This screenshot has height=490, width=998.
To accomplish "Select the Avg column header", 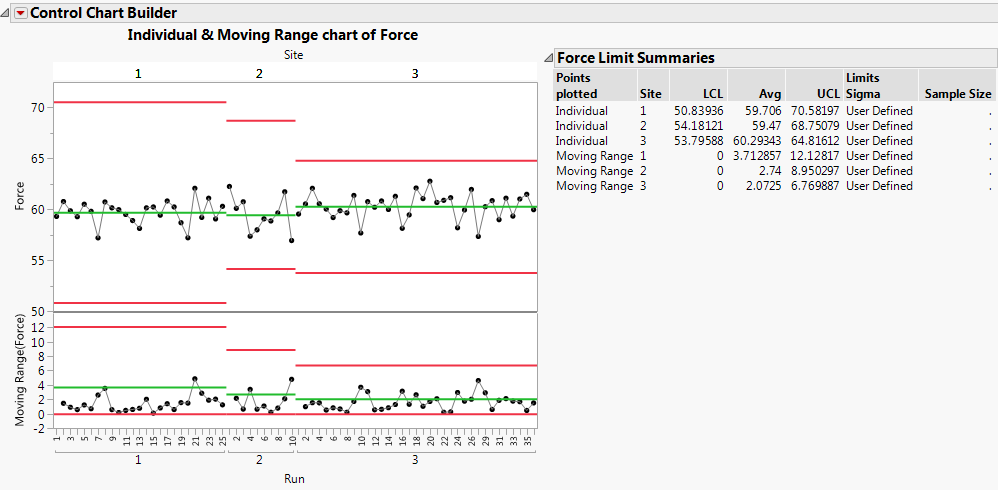I will tap(768, 93).
